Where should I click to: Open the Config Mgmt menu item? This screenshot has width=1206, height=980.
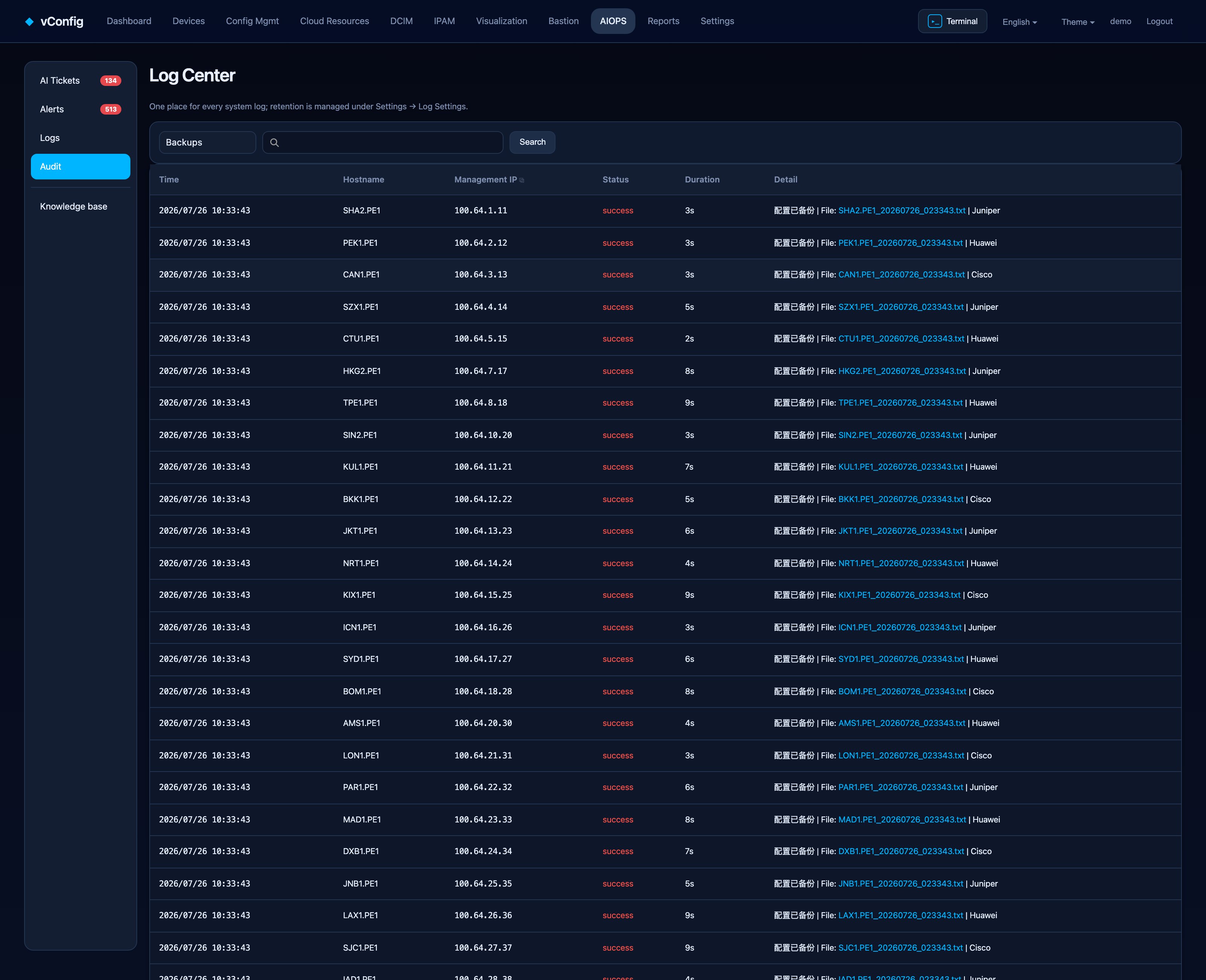(252, 21)
